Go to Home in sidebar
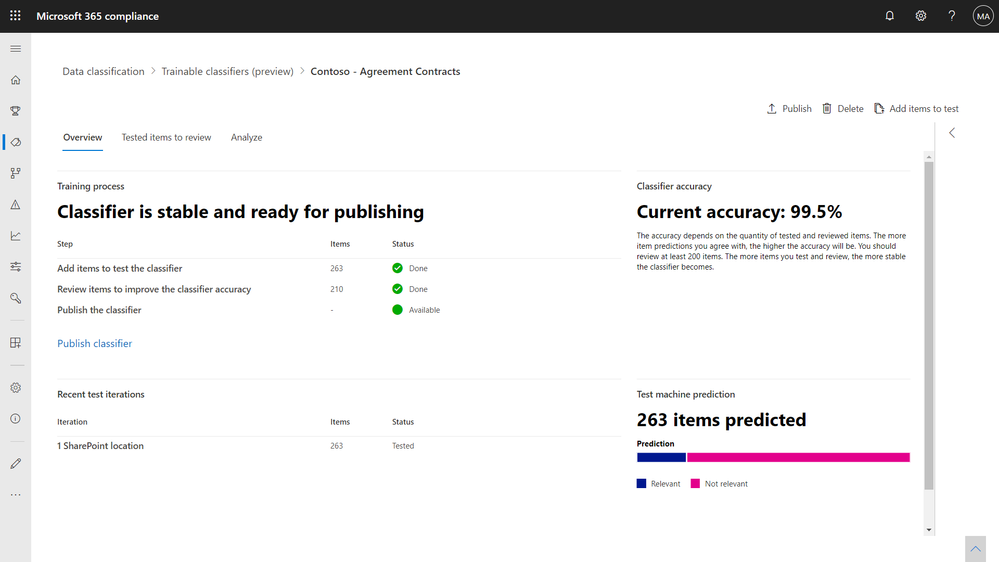 15,80
